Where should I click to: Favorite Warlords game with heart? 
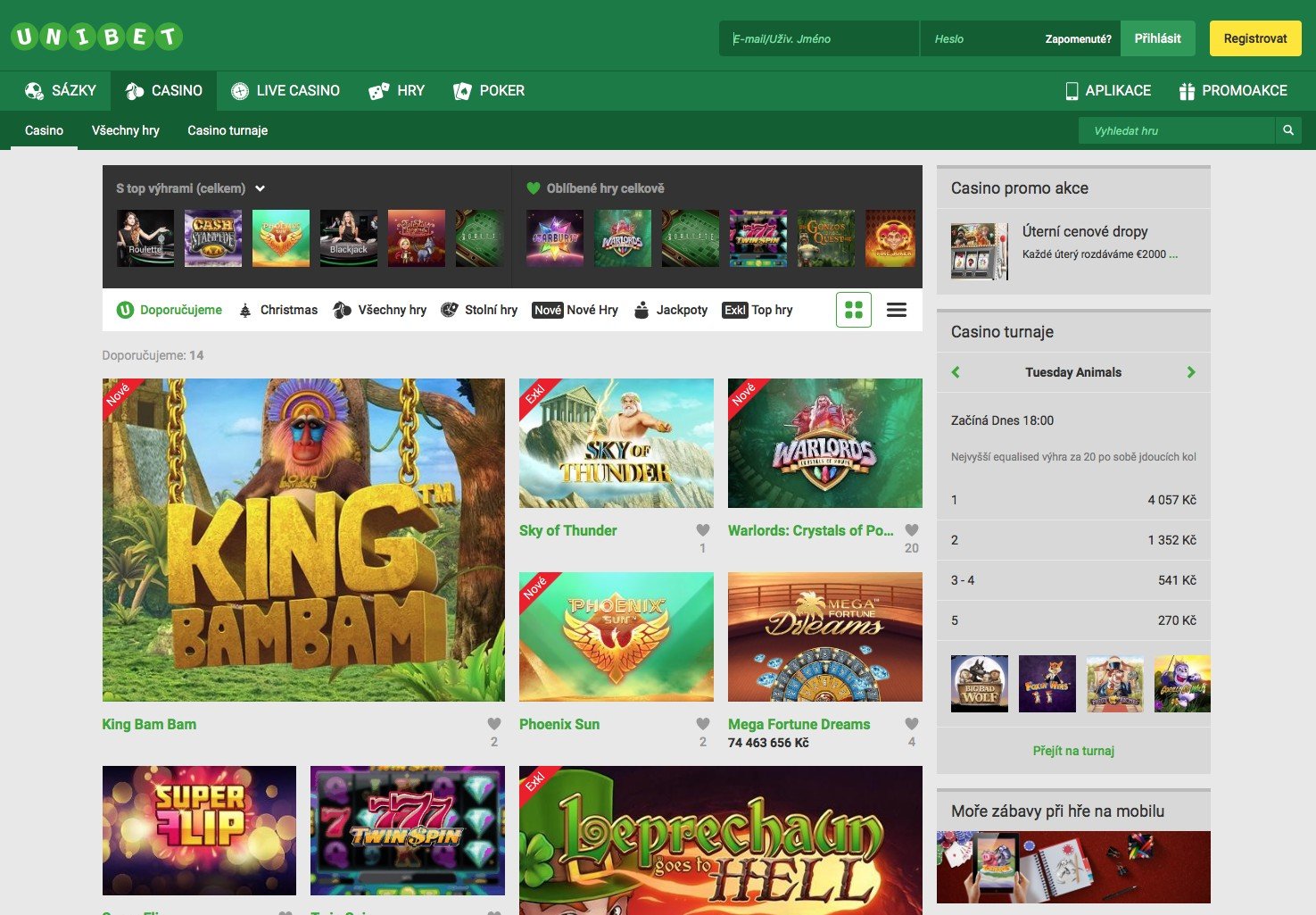(912, 530)
